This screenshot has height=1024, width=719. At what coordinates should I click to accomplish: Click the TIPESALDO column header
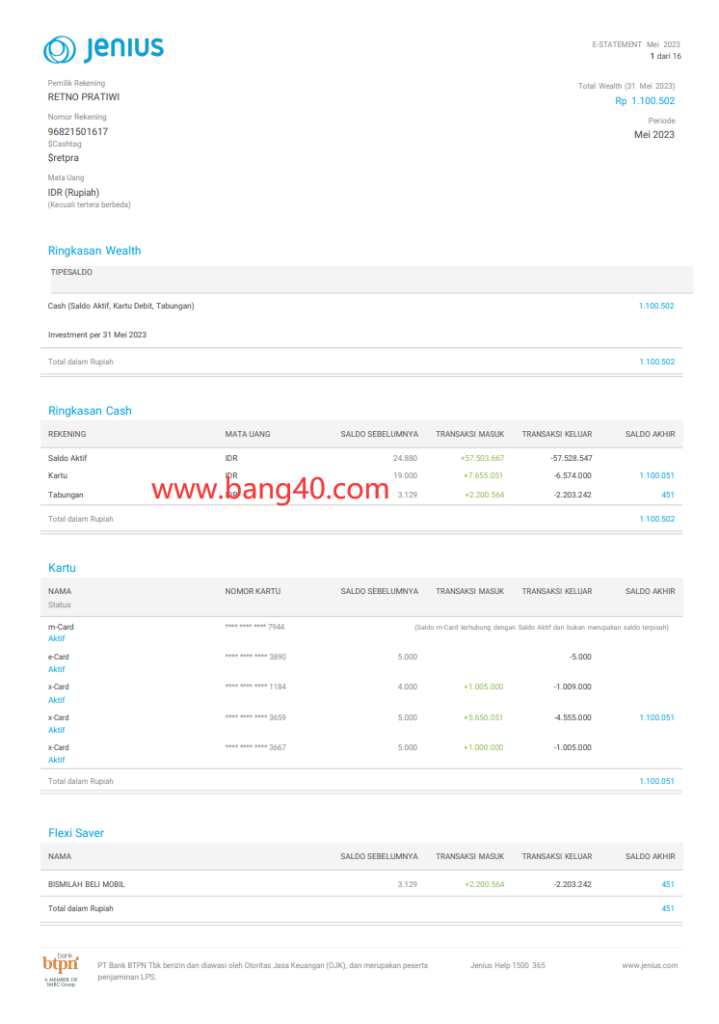71,272
